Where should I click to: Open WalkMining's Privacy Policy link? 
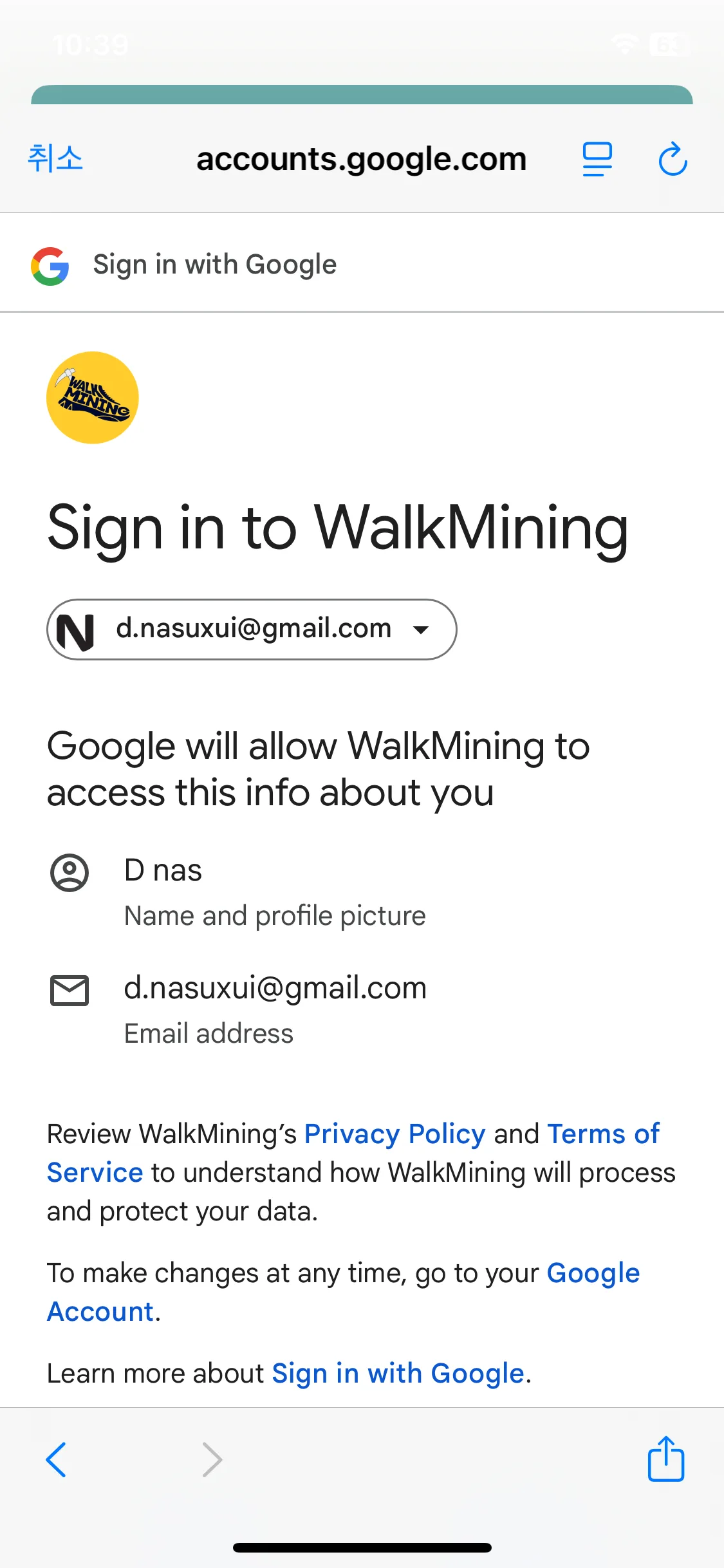(x=394, y=1134)
